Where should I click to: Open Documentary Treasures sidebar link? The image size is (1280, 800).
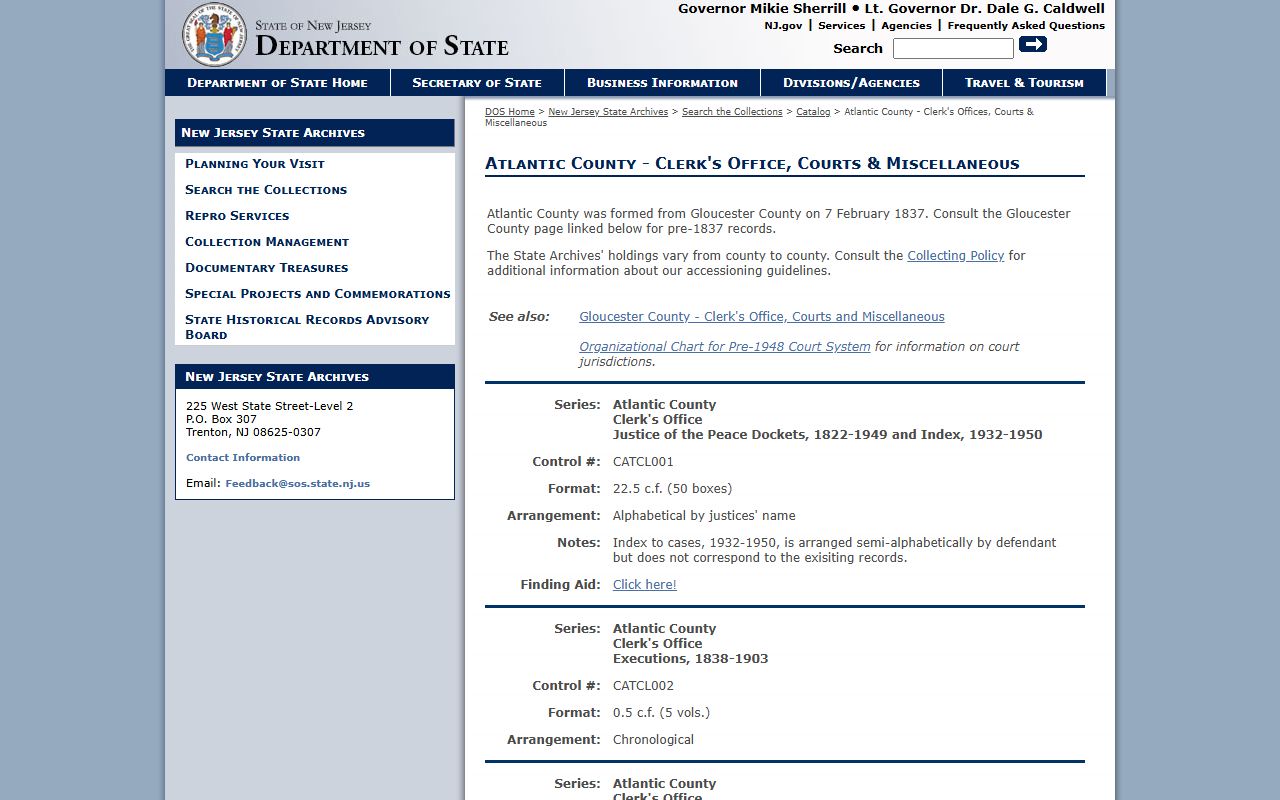(267, 268)
